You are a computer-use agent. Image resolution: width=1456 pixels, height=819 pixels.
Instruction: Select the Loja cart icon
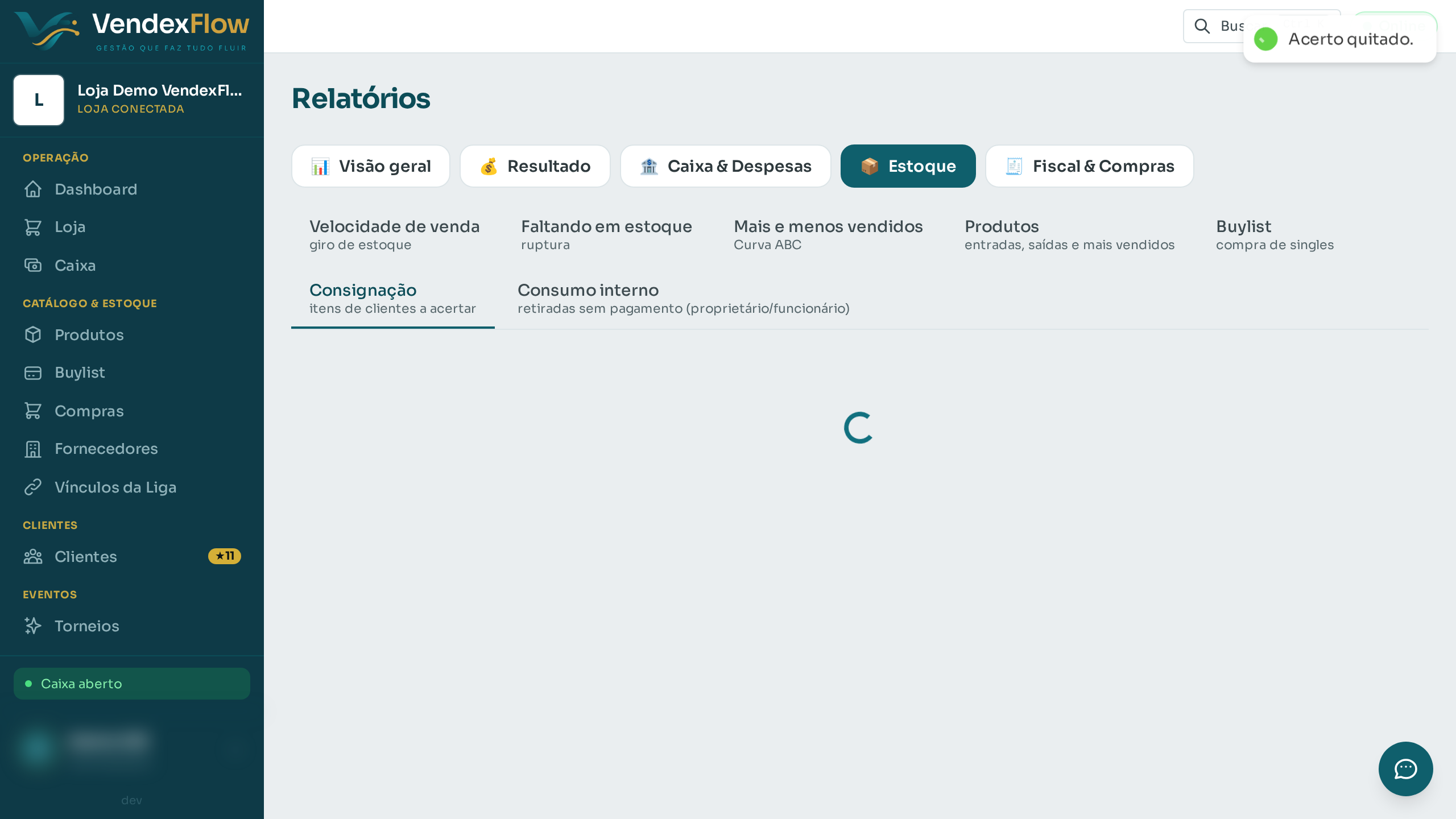pyautogui.click(x=33, y=227)
